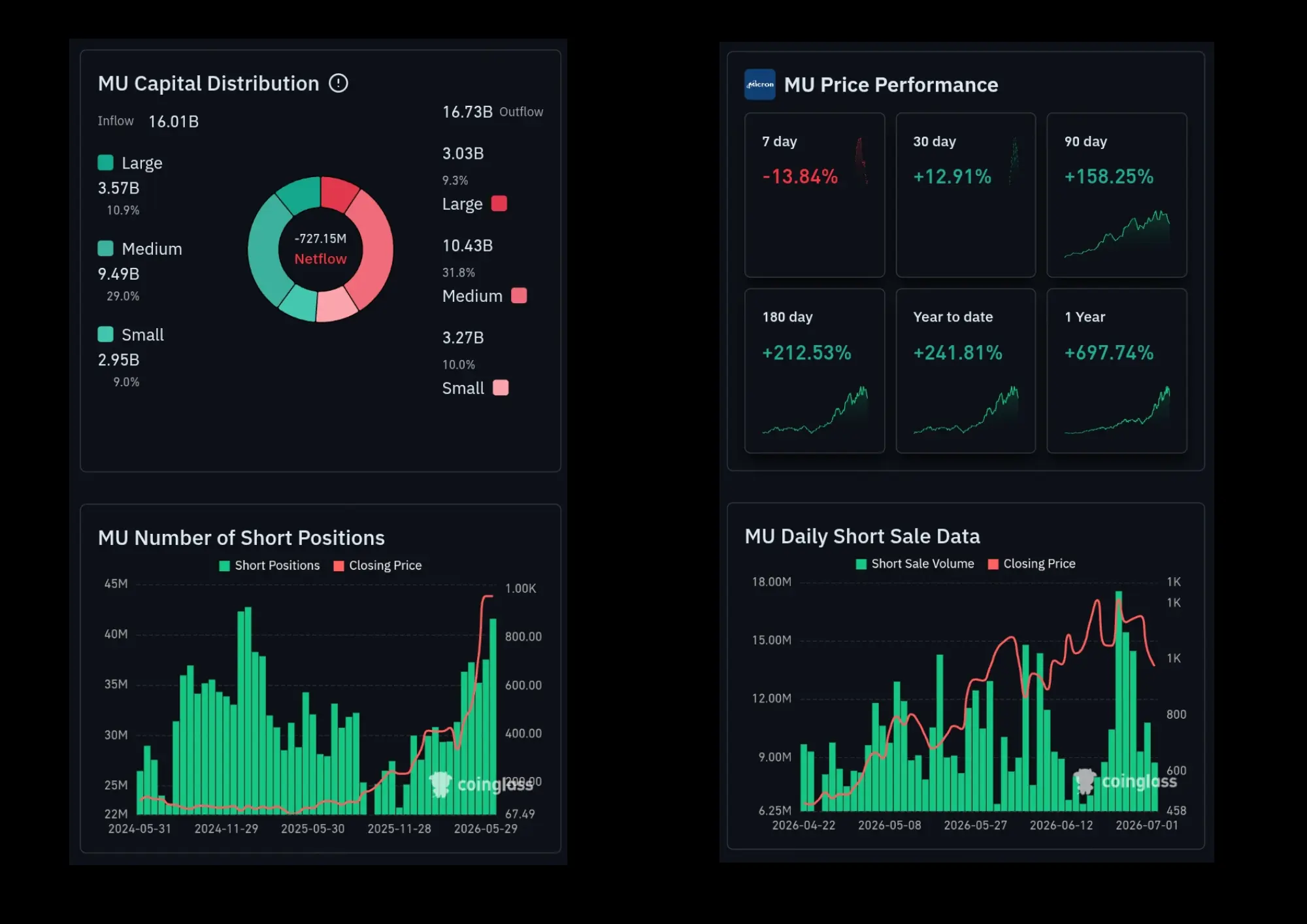1307x924 pixels.
Task: Click the 29.0% Medium inflow percentage
Action: pos(123,296)
